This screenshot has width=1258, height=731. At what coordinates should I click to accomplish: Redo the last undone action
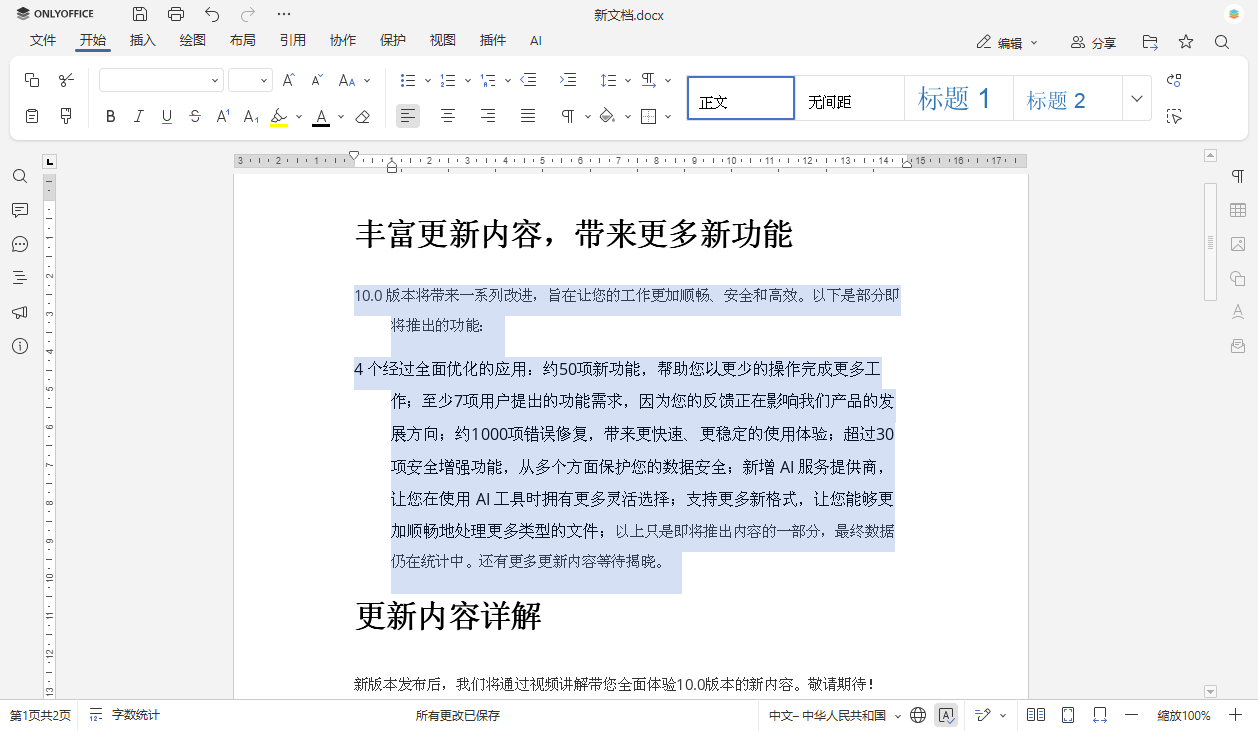click(x=248, y=14)
